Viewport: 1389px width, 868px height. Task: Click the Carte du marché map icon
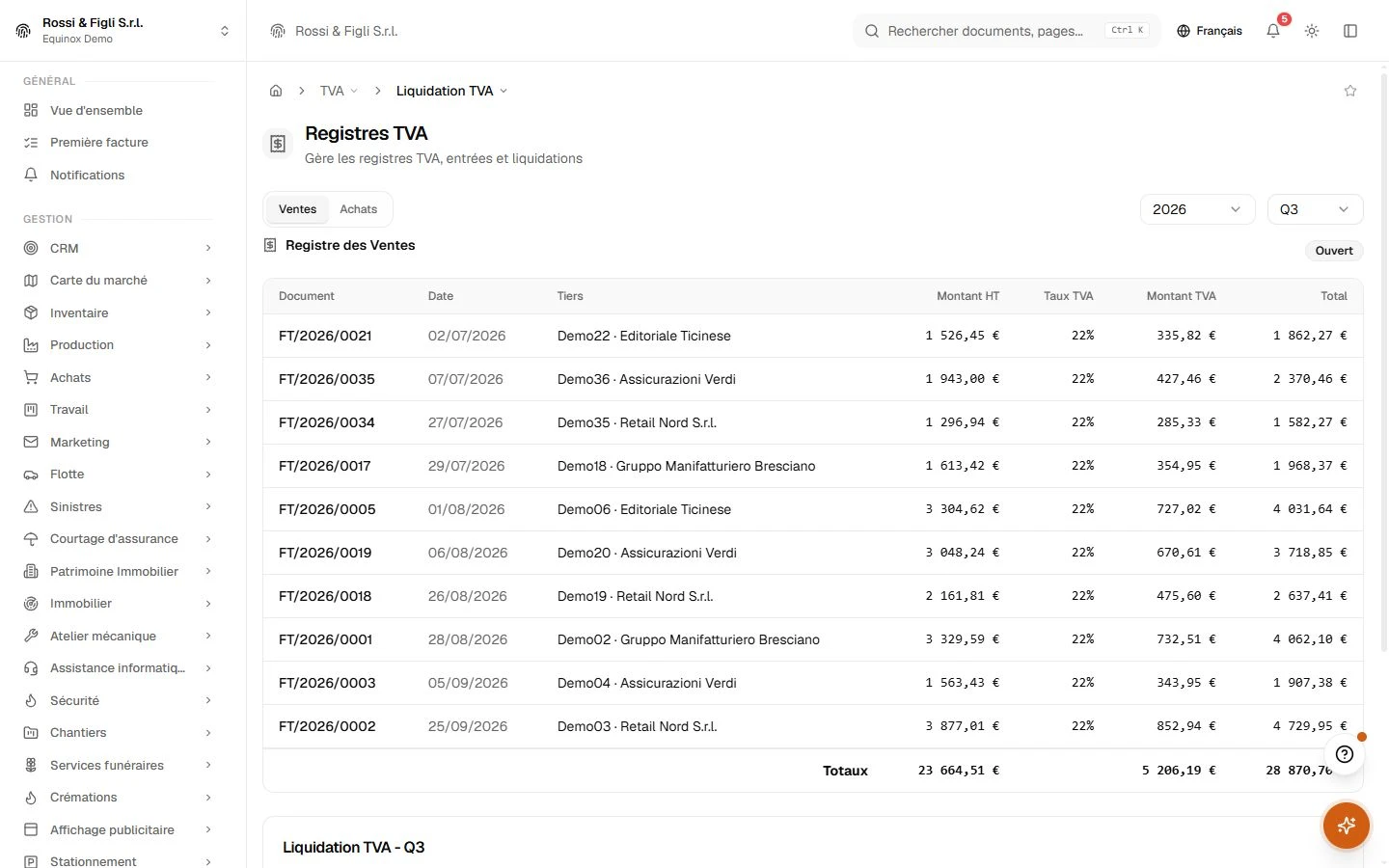point(31,281)
